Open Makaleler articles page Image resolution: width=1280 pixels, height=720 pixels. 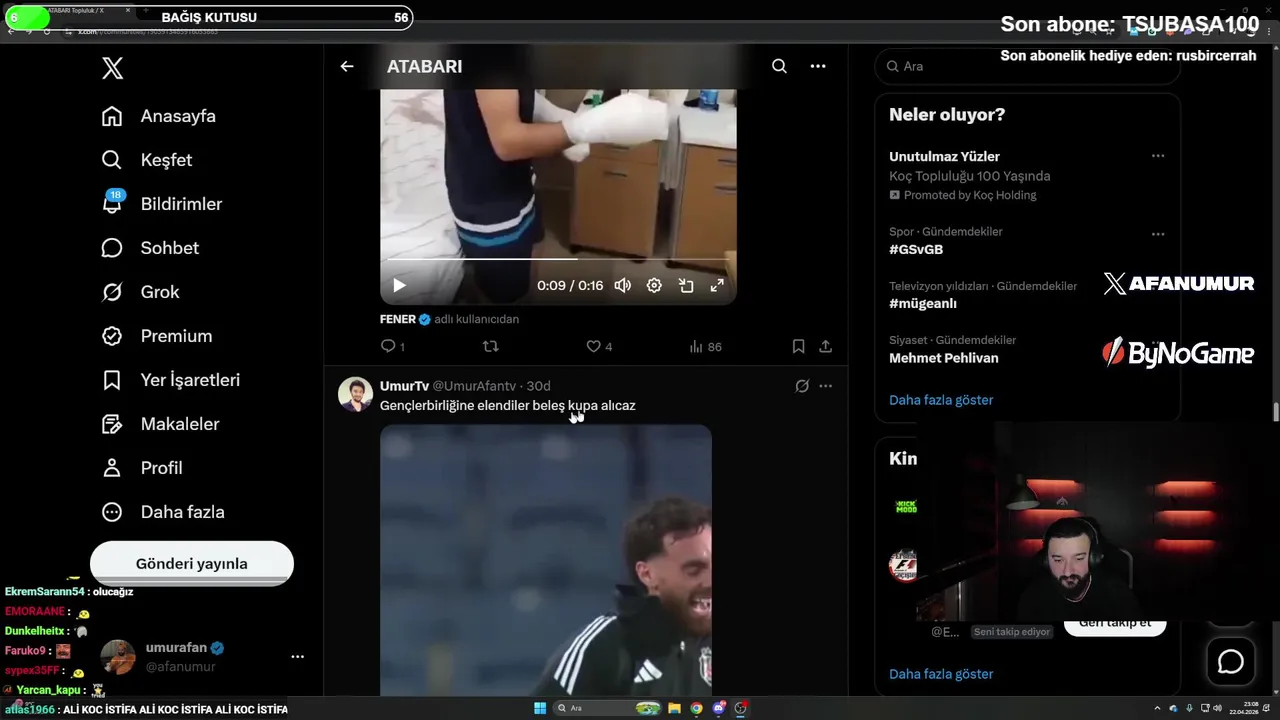(x=160, y=424)
